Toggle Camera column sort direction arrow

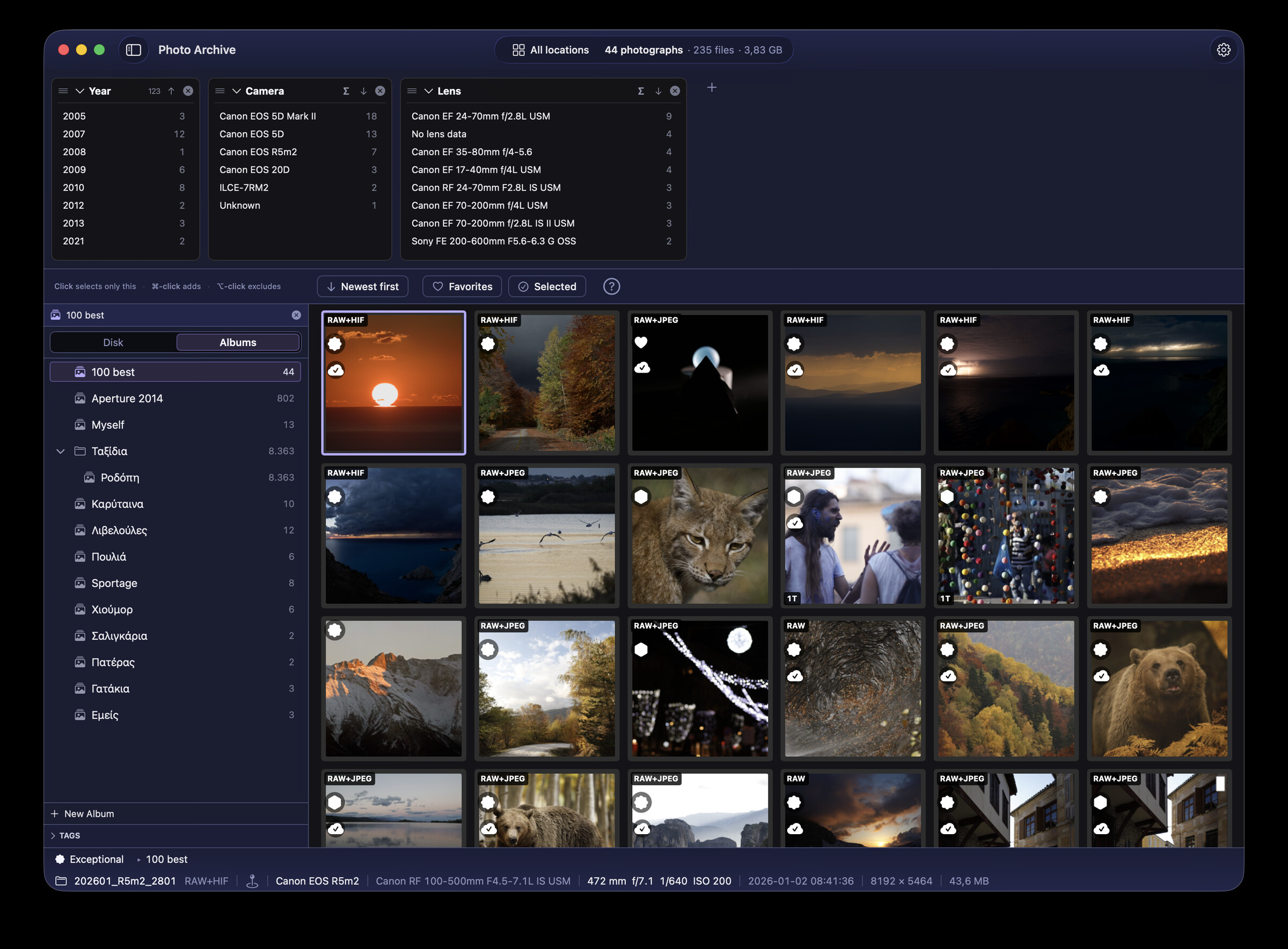point(363,91)
